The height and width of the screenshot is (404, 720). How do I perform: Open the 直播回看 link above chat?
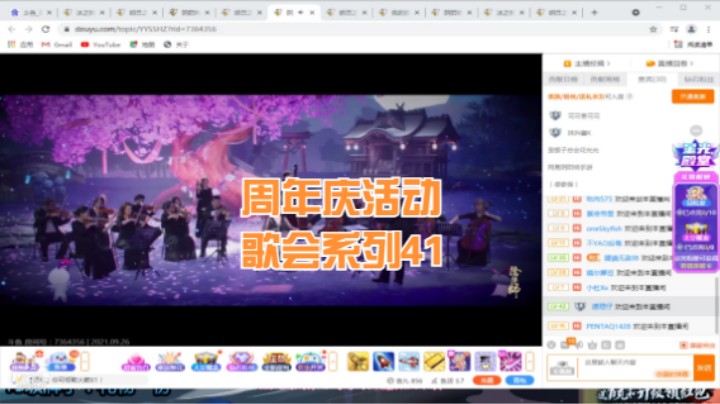coord(669,63)
